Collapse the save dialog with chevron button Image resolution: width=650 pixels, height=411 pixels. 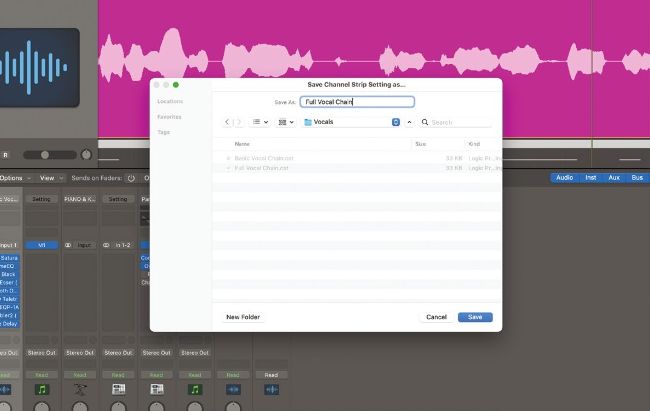(410, 122)
